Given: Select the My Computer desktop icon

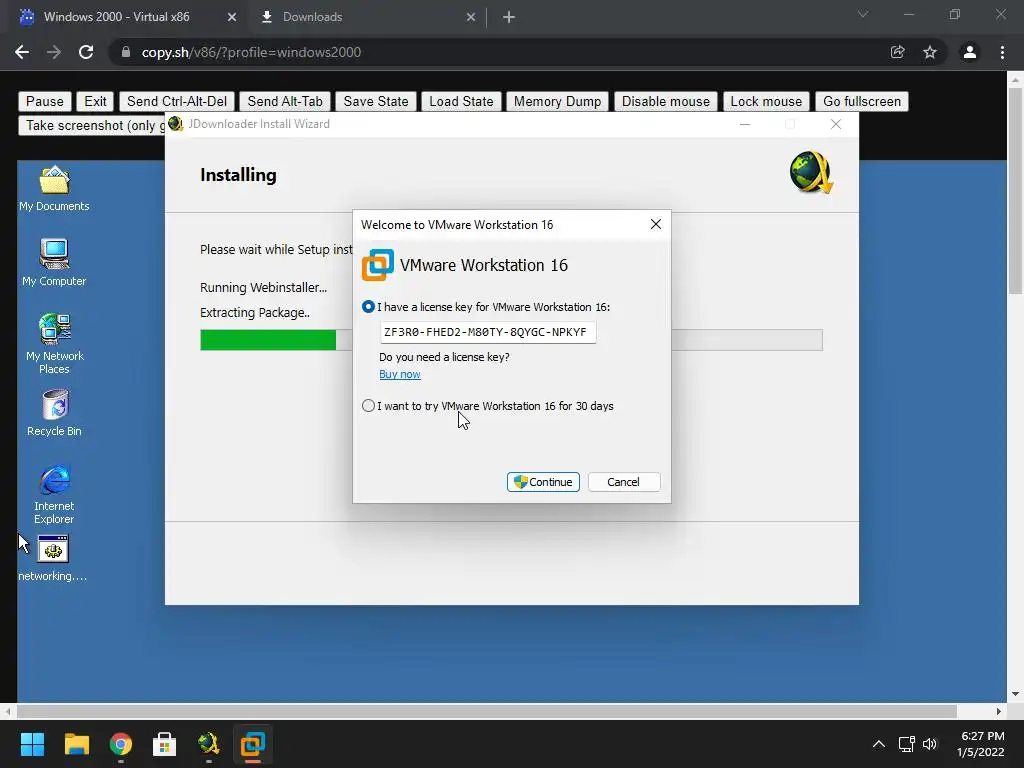Looking at the screenshot, I should 54,263.
